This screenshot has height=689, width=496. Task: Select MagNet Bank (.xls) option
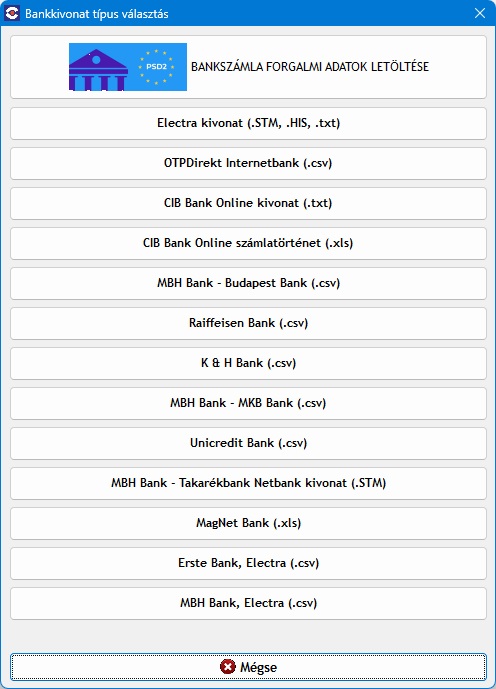(248, 523)
